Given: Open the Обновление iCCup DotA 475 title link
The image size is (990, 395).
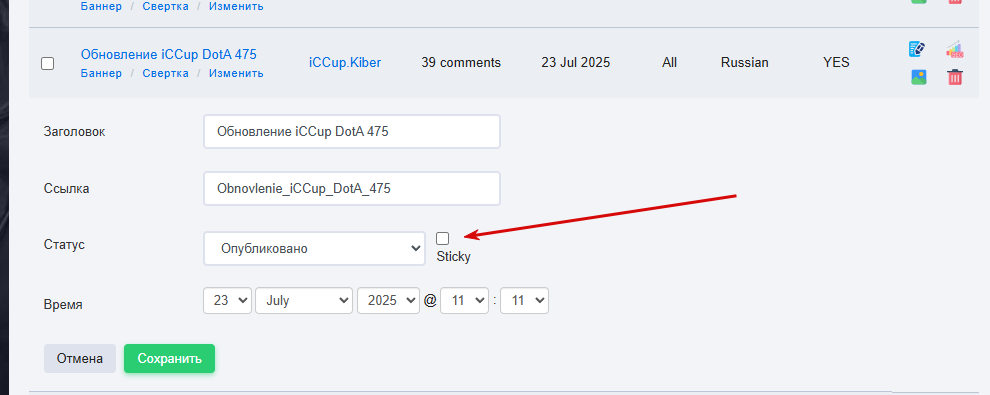Looking at the screenshot, I should 169,54.
